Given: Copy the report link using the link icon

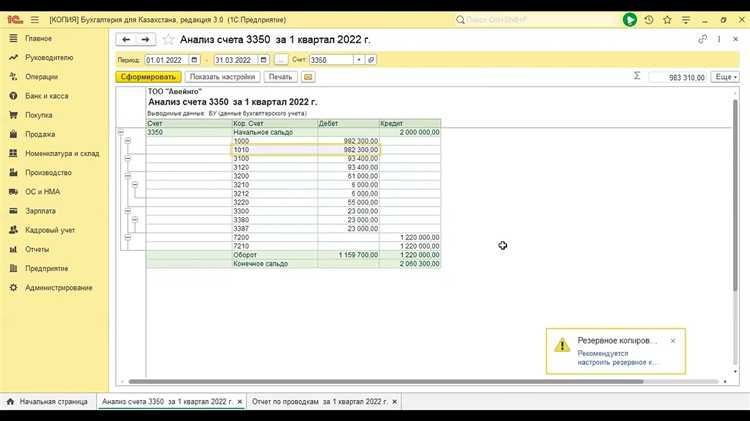Looking at the screenshot, I should click(x=703, y=39).
